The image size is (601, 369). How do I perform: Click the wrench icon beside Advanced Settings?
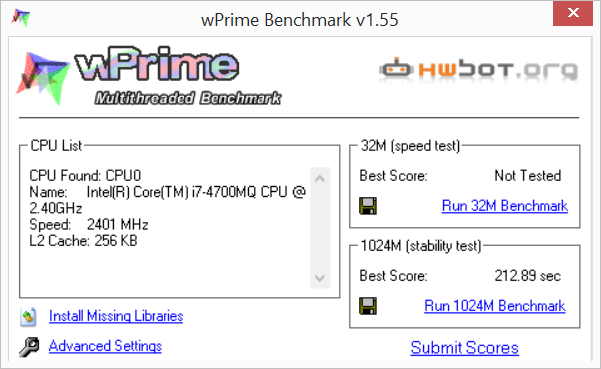(x=29, y=346)
